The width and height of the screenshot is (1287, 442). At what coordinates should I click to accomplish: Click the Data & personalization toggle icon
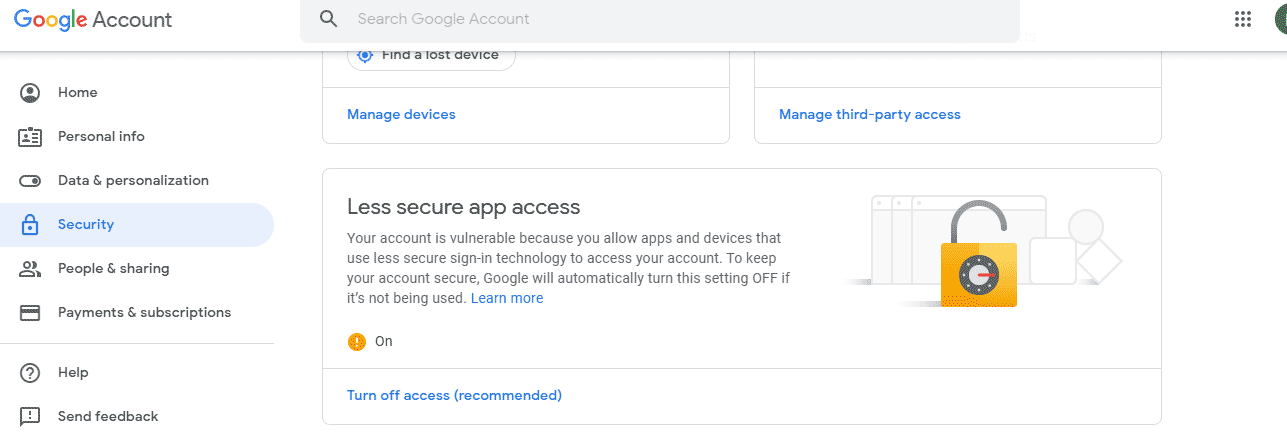coord(30,181)
